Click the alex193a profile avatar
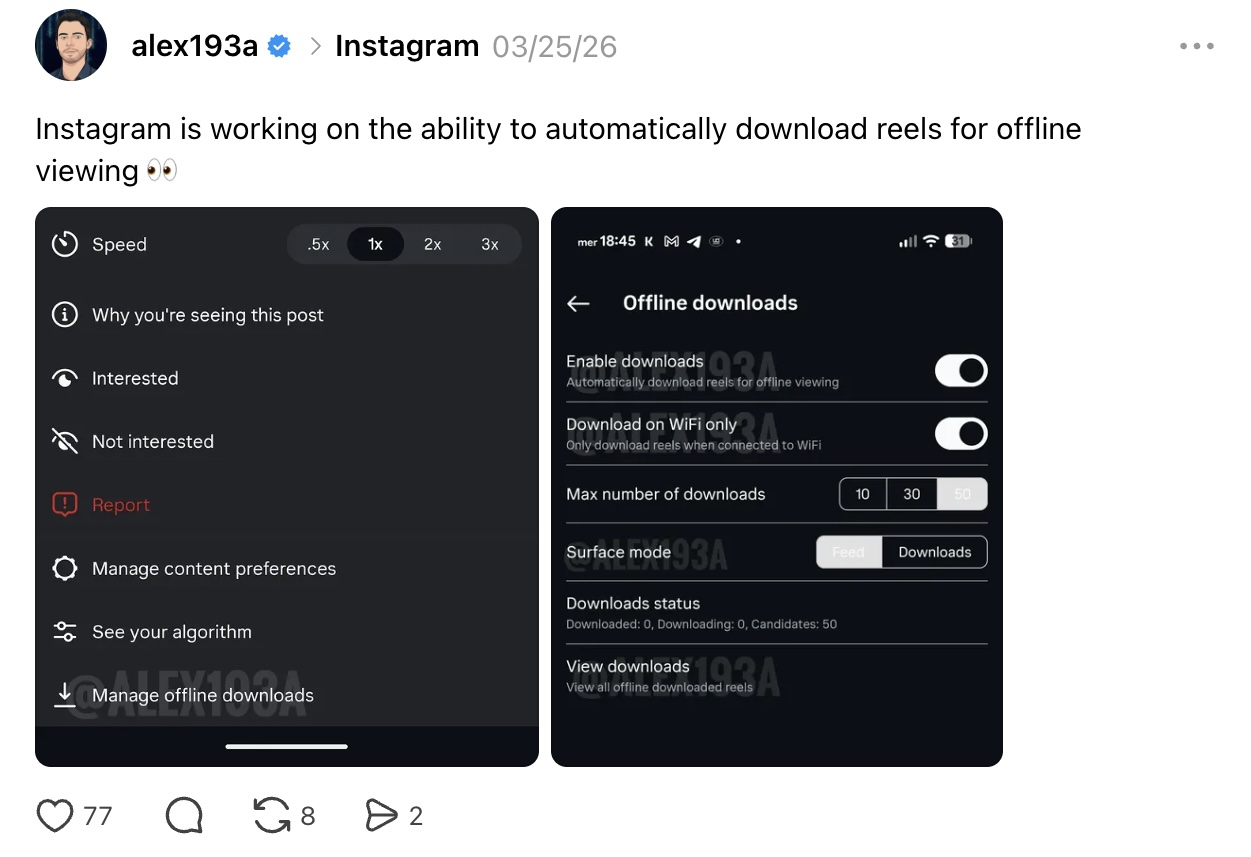This screenshot has height=857, width=1251. tap(71, 46)
